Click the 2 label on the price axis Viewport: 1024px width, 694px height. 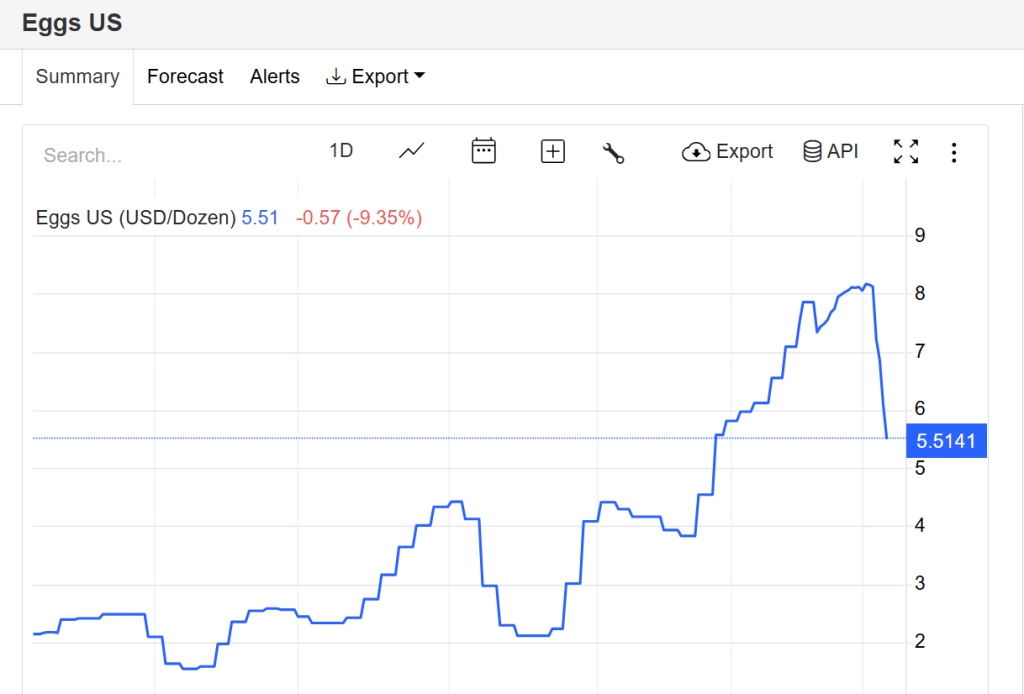click(x=920, y=641)
